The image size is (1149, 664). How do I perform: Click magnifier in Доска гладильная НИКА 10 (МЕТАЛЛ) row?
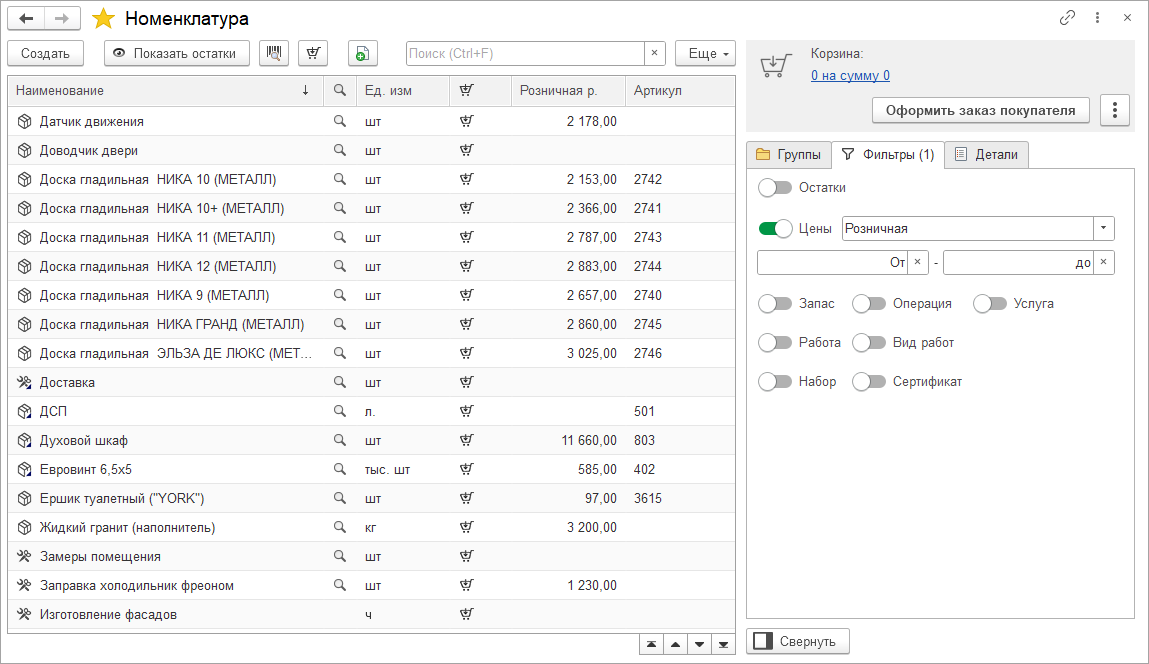click(x=339, y=179)
